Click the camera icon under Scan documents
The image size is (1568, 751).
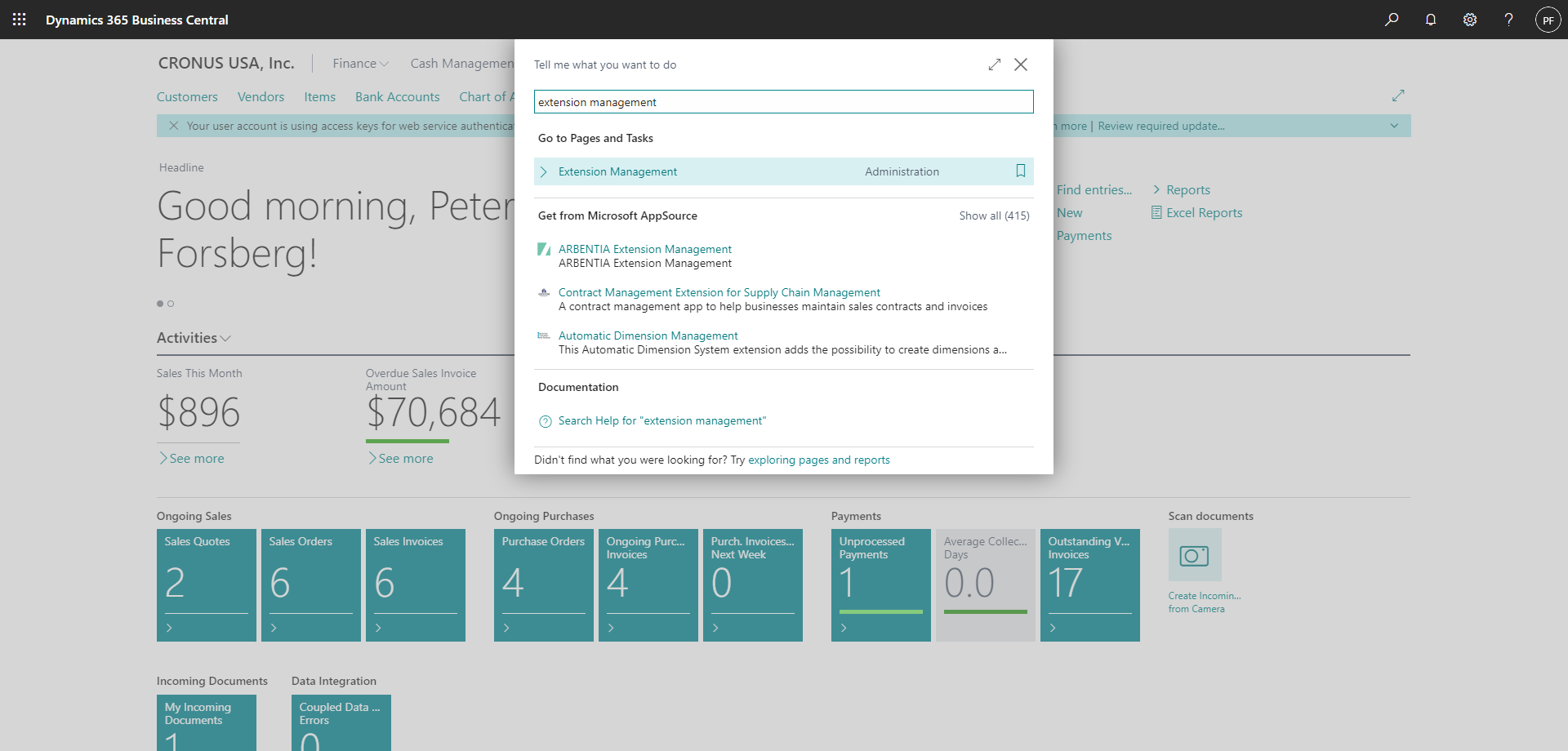click(x=1194, y=555)
